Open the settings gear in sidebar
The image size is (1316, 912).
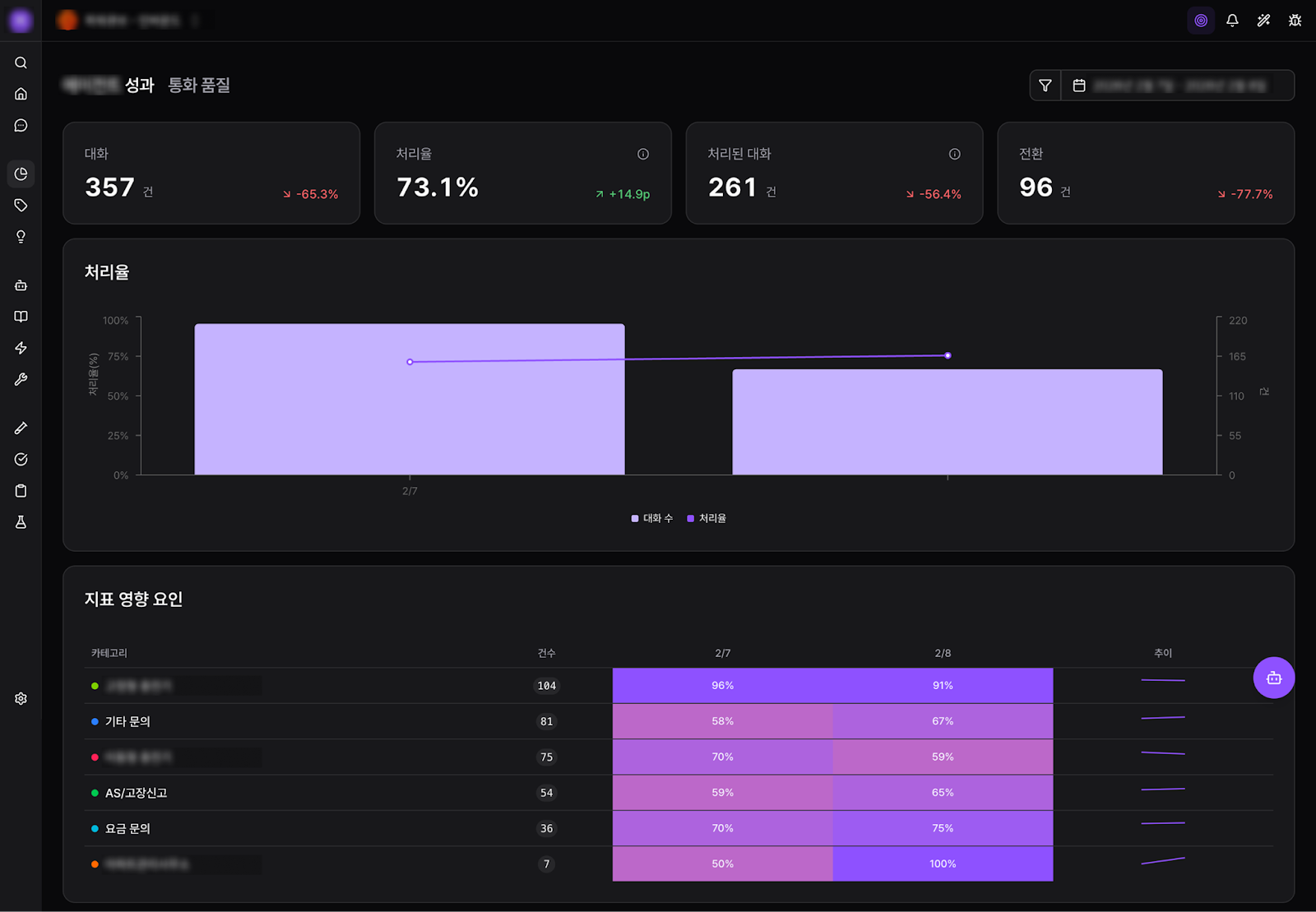(21, 698)
